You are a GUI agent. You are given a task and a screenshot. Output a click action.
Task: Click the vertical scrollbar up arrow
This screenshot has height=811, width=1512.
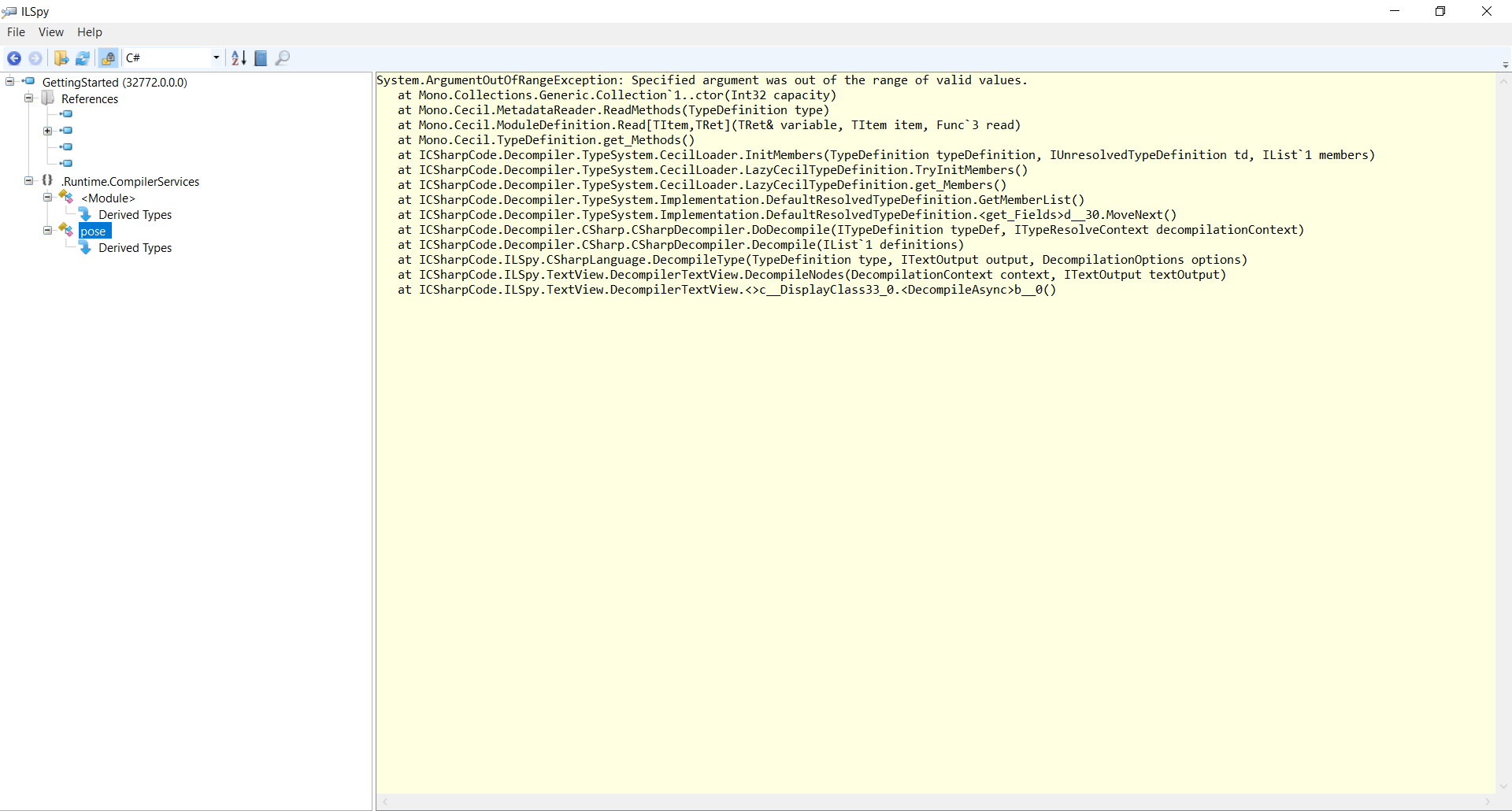click(x=1503, y=81)
